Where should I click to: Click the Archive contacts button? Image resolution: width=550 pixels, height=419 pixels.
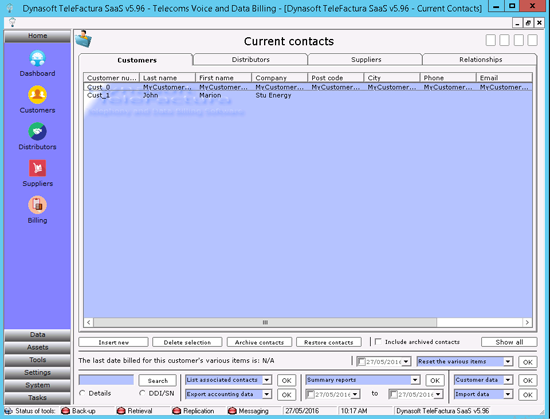pyautogui.click(x=259, y=342)
